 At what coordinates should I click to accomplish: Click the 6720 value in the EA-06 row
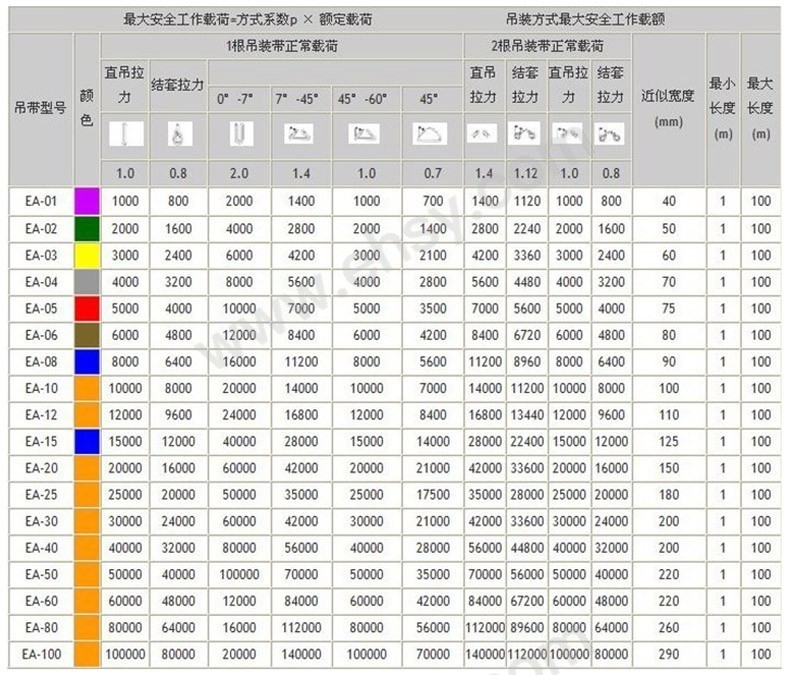point(527,335)
